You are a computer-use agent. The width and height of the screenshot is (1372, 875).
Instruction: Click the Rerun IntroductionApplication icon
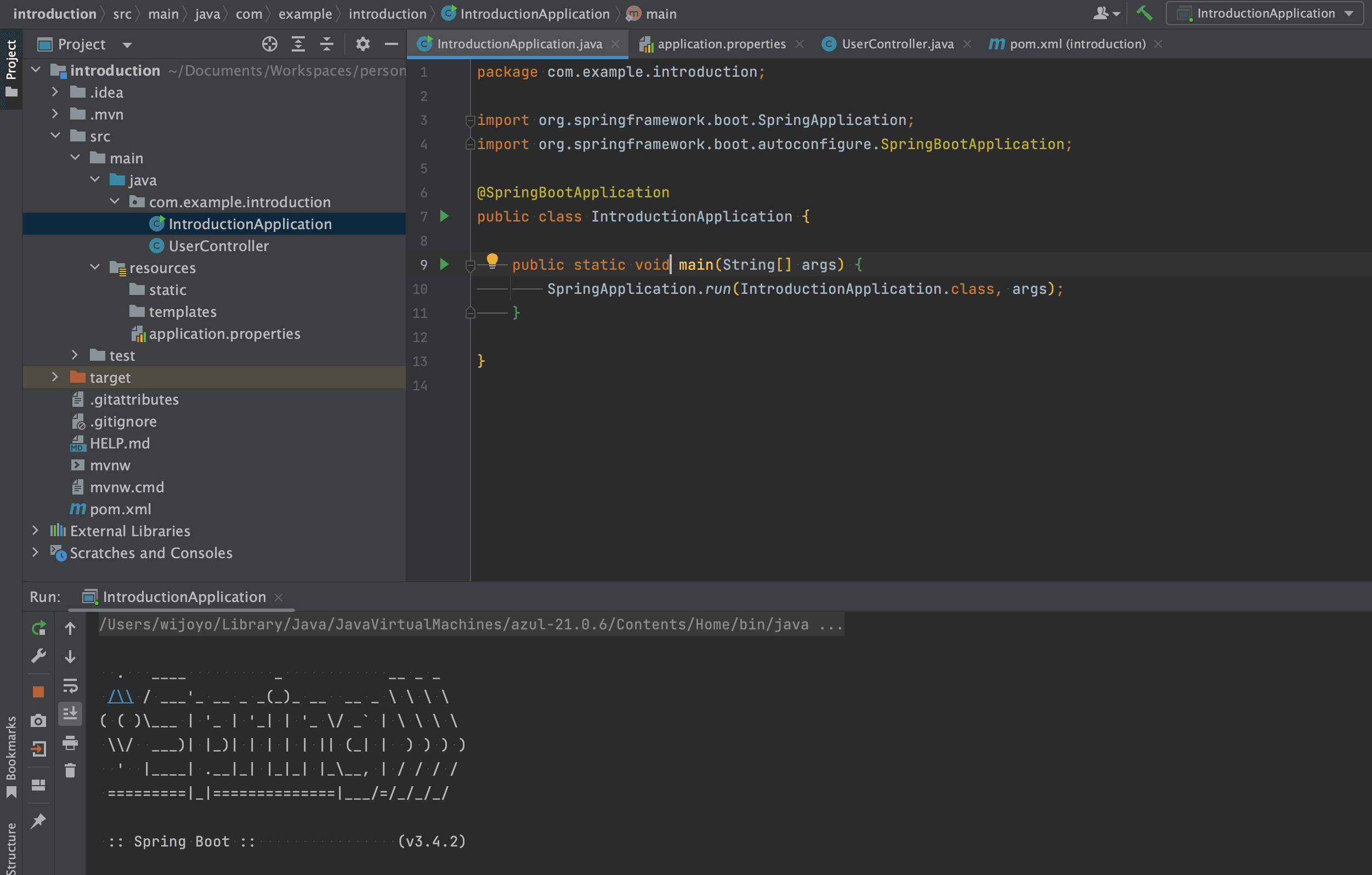[38, 628]
